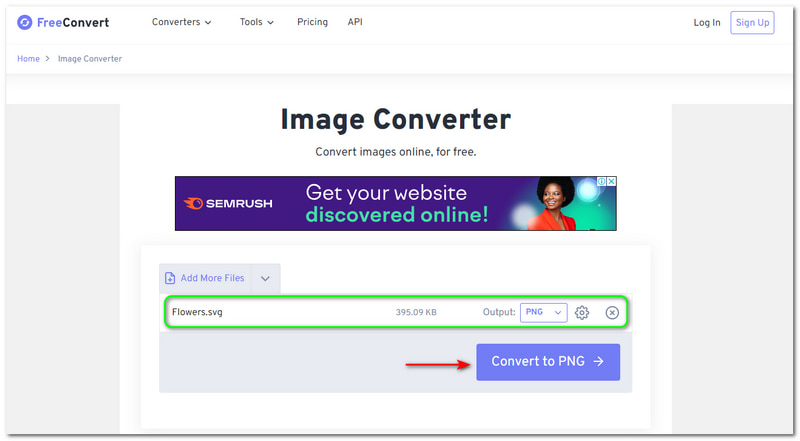800x441 pixels.
Task: Select the Flowers.svg file name
Action: pos(197,312)
